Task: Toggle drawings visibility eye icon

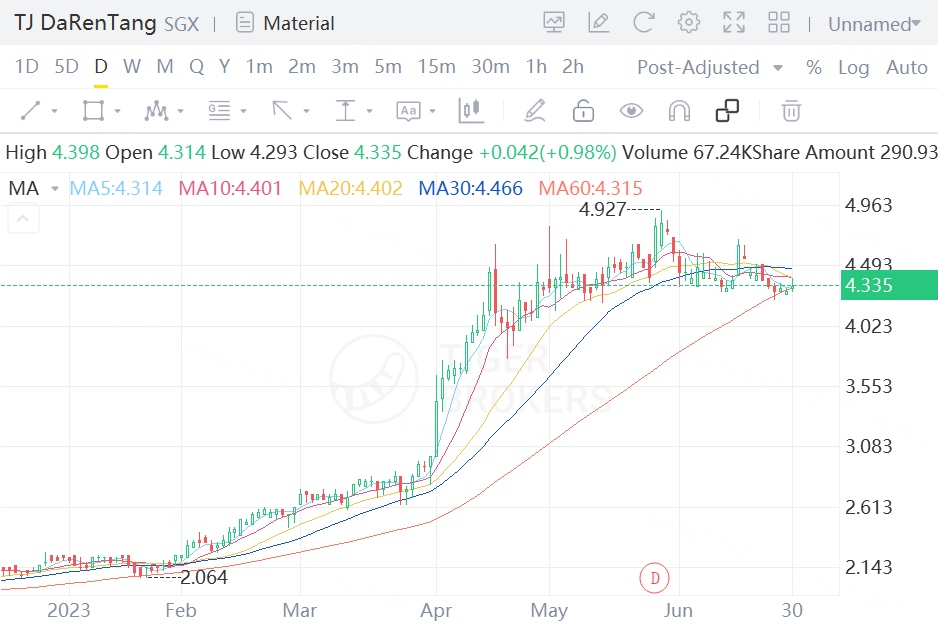Action: pyautogui.click(x=631, y=111)
